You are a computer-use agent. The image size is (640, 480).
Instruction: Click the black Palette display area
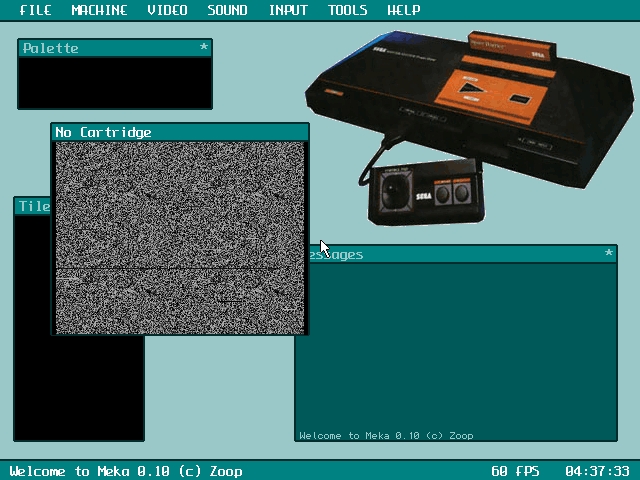pyautogui.click(x=115, y=82)
